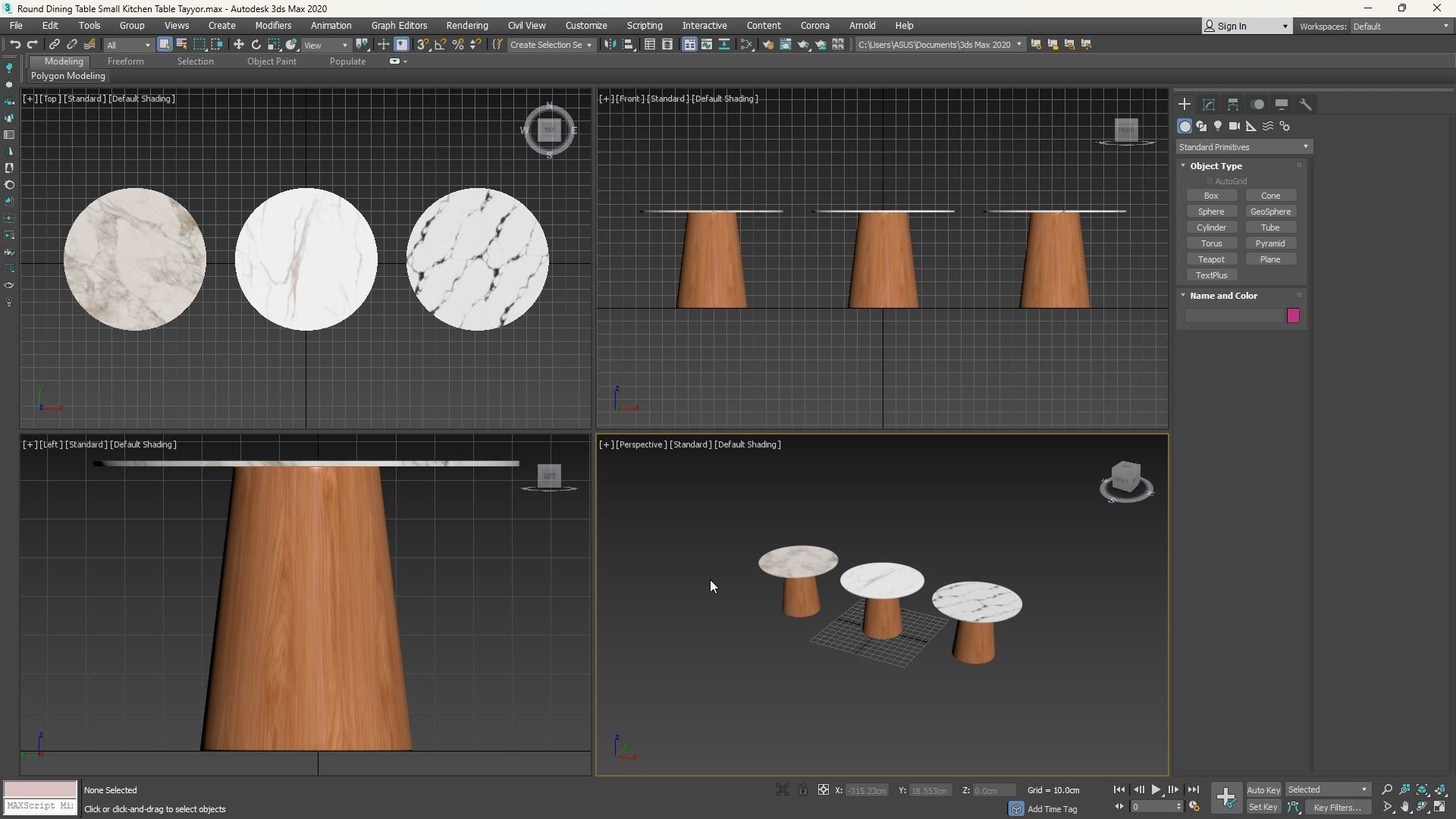Open the Rendered Frame Window icon
The height and width of the screenshot is (819, 1456).
[x=786, y=45]
